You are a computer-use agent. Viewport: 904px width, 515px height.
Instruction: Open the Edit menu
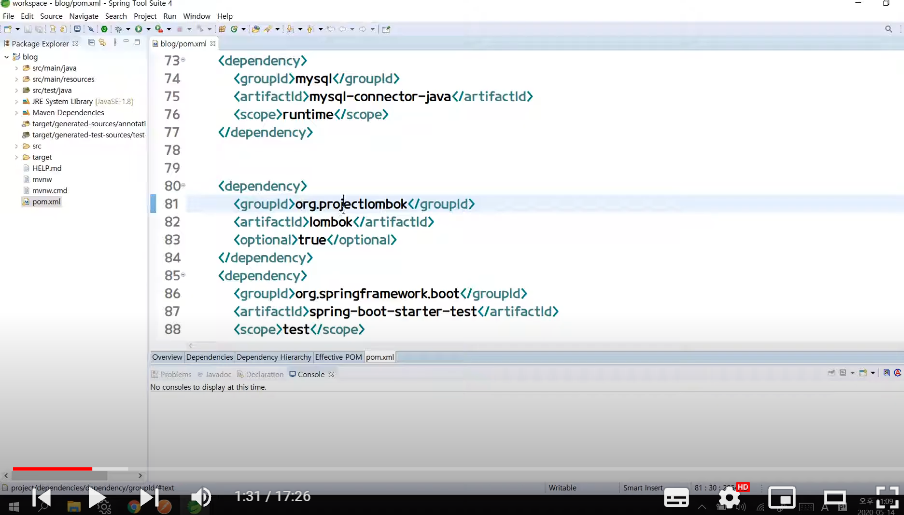click(x=27, y=16)
